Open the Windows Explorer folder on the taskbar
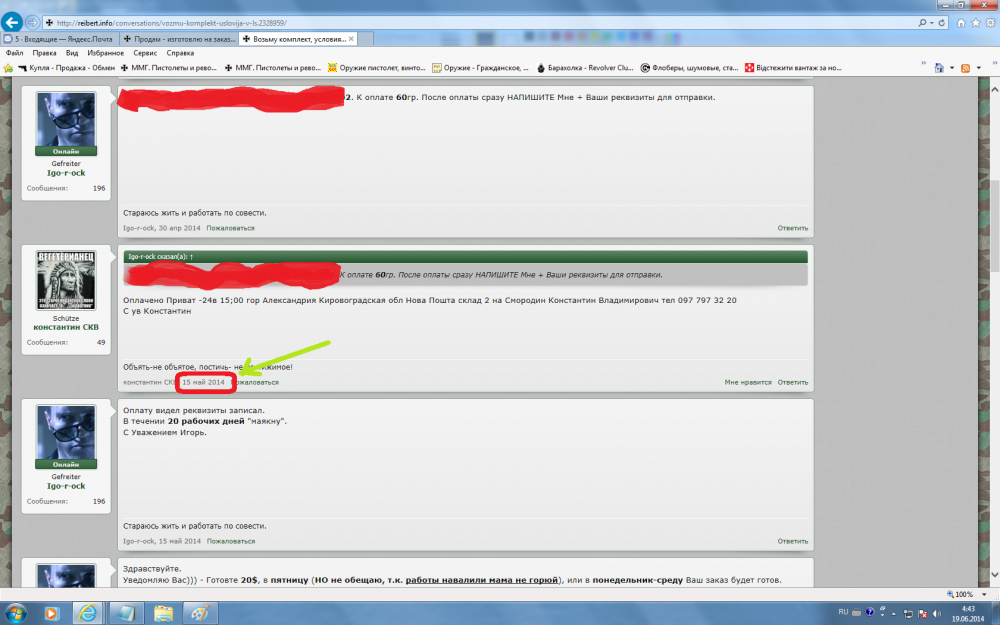Screen dimensions: 1000x625 tap(163, 614)
